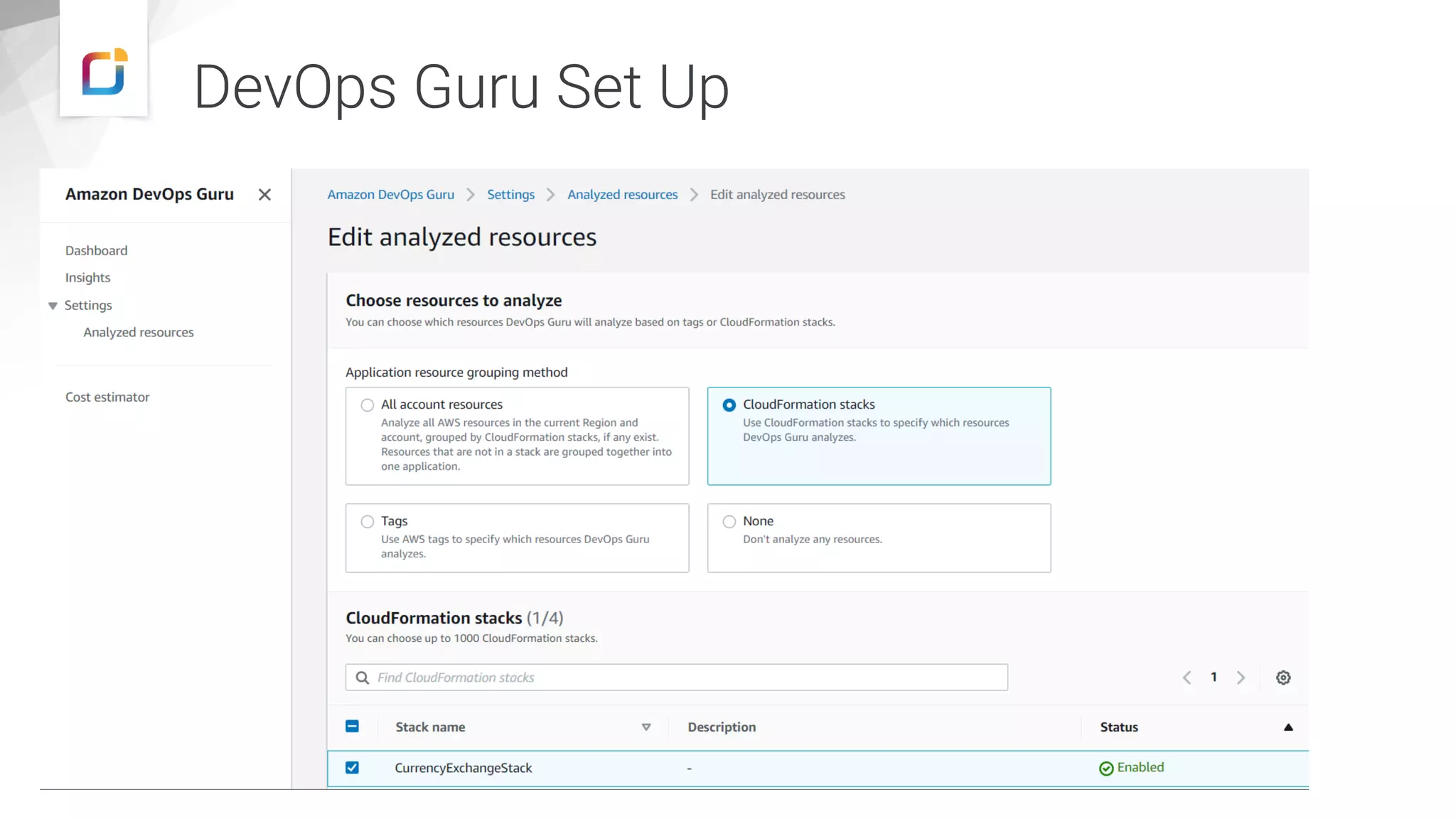Click Edit analyzed resources breadcrumb

click(x=778, y=195)
